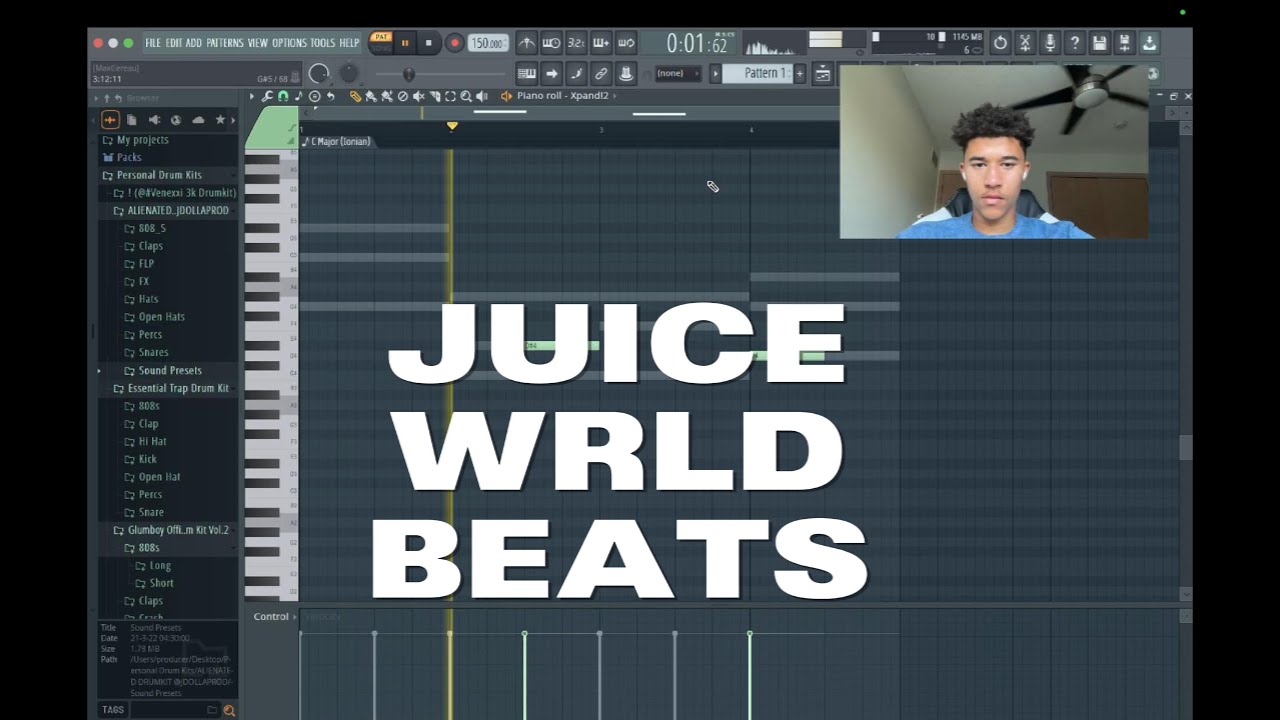Choose the select tool
This screenshot has height=720, width=1280.
coord(450,96)
